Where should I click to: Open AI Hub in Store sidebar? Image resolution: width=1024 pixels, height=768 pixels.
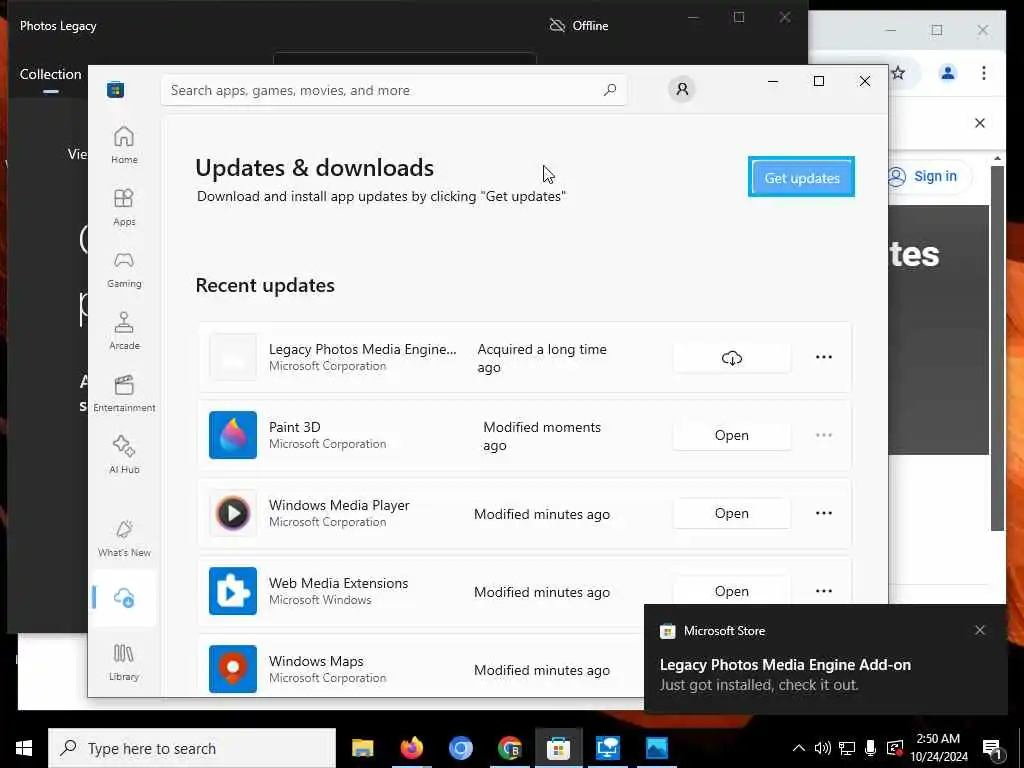[124, 455]
